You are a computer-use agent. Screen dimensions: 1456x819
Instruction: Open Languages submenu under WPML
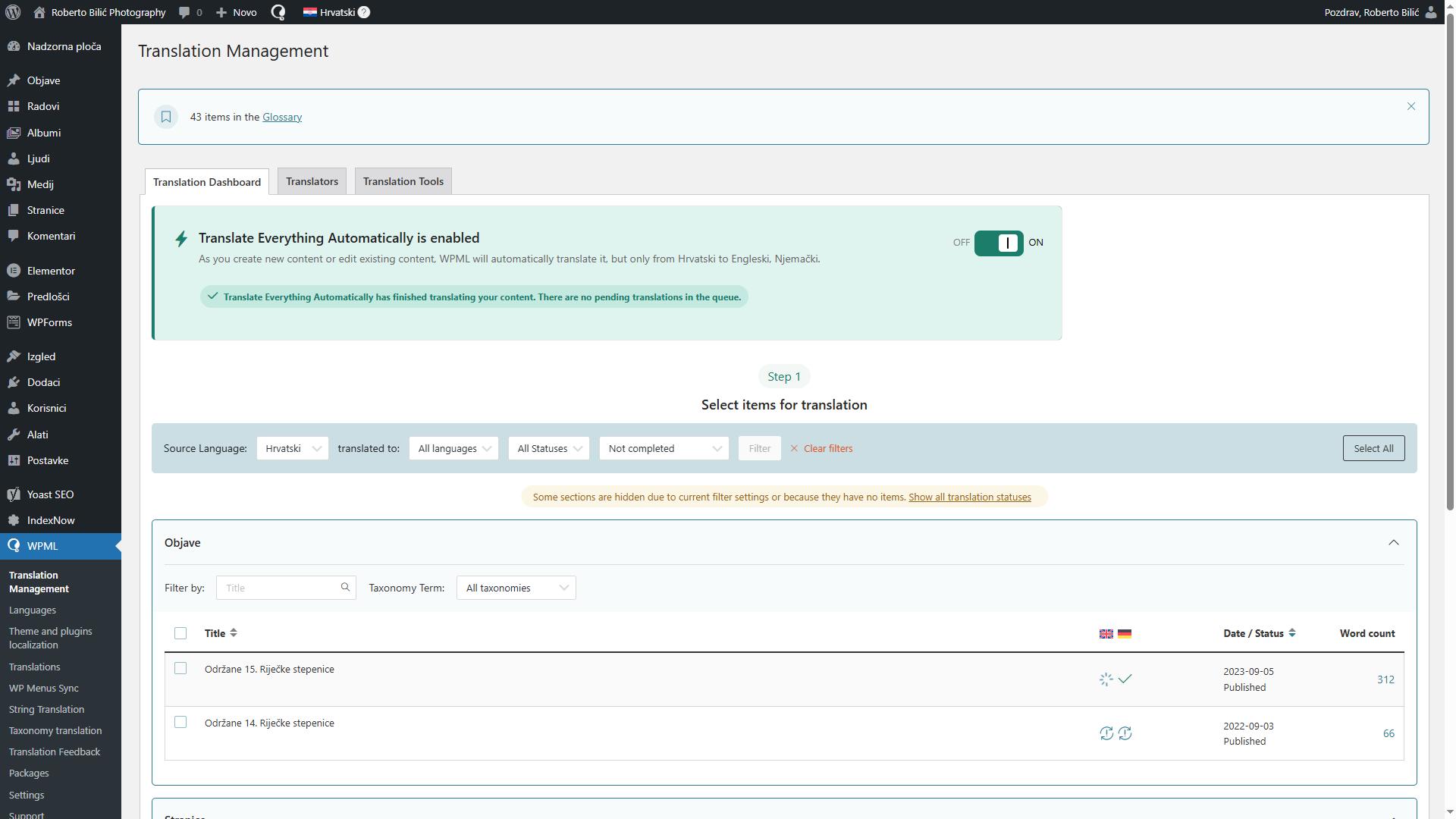click(x=33, y=610)
